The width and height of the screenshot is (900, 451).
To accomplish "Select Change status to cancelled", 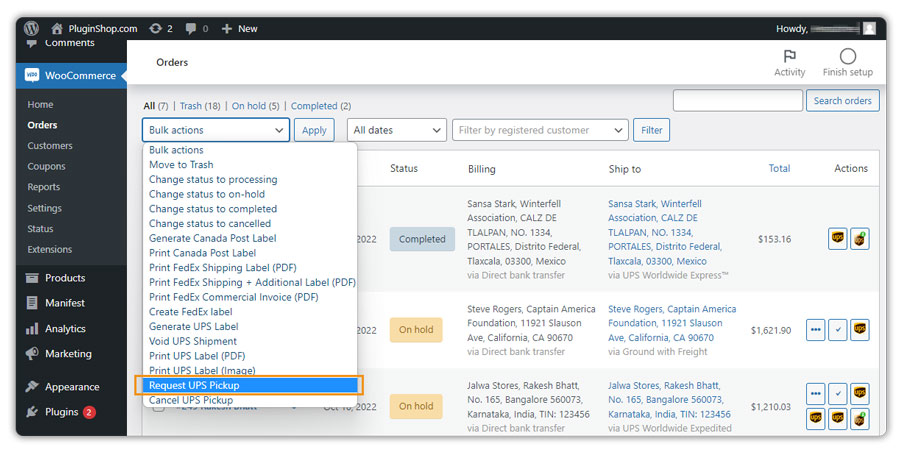I will pyautogui.click(x=250, y=224).
